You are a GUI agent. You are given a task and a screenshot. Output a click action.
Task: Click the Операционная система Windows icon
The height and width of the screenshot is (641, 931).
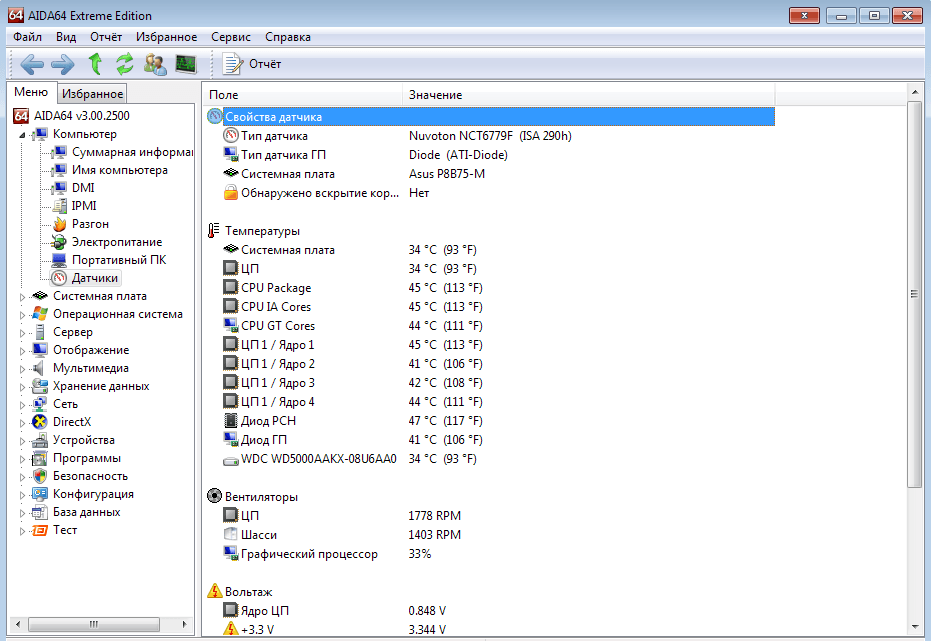[40, 314]
